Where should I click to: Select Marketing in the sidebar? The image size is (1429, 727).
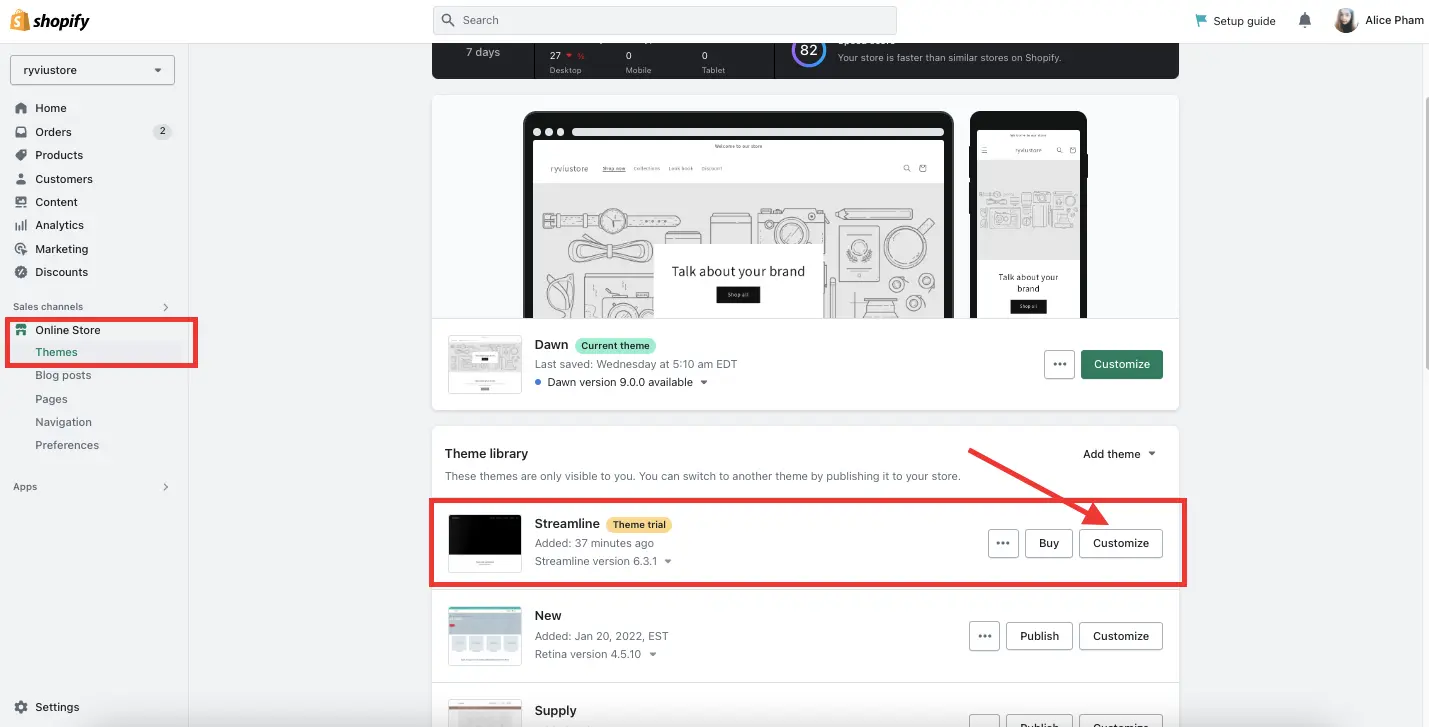click(59, 248)
